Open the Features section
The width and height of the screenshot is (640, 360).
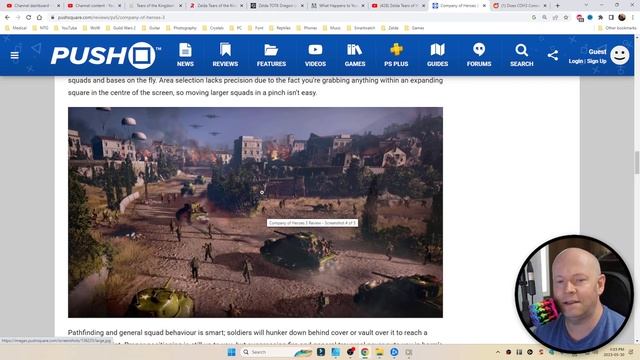[x=271, y=55]
